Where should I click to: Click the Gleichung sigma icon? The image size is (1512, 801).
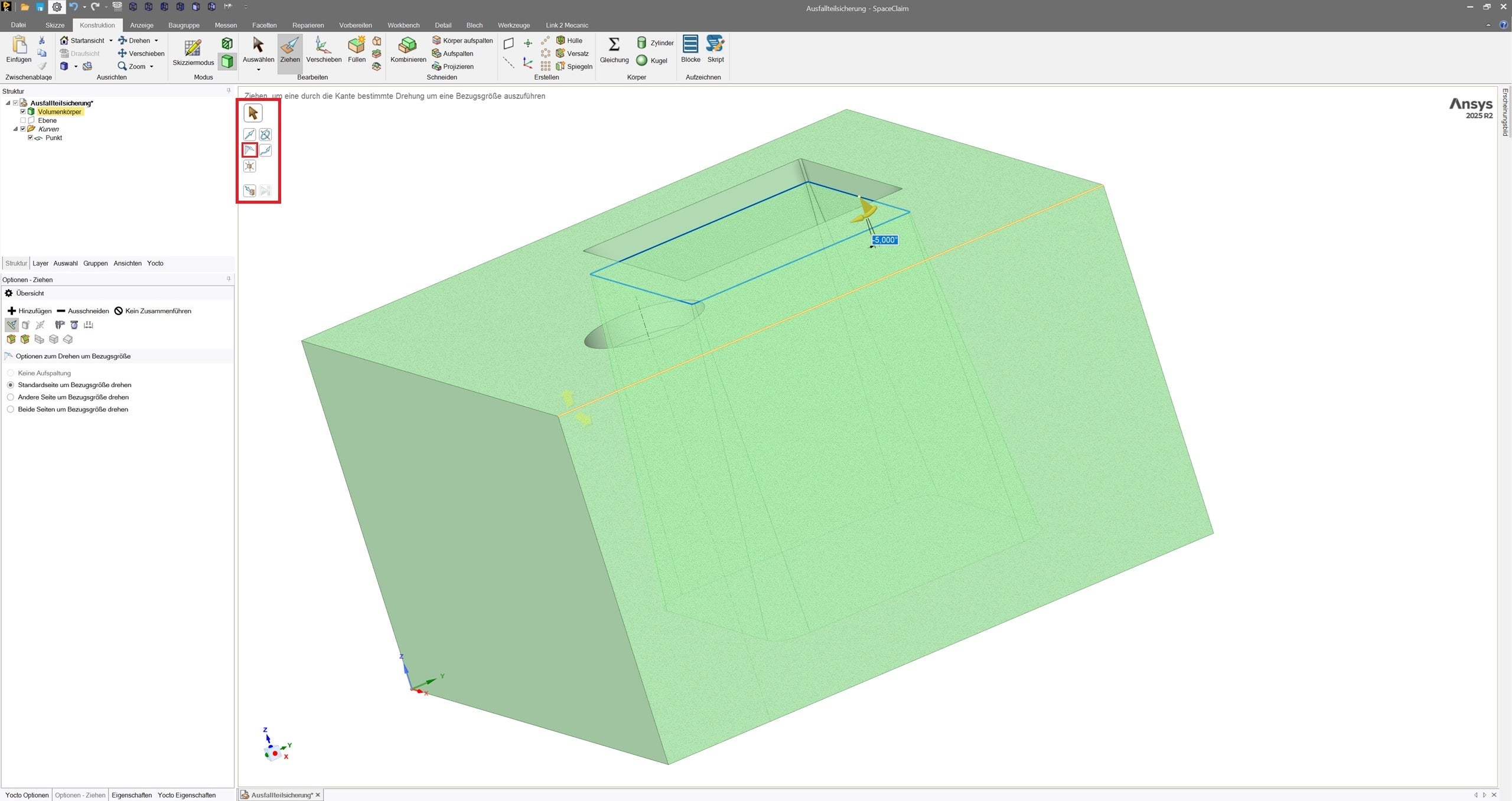pos(614,45)
